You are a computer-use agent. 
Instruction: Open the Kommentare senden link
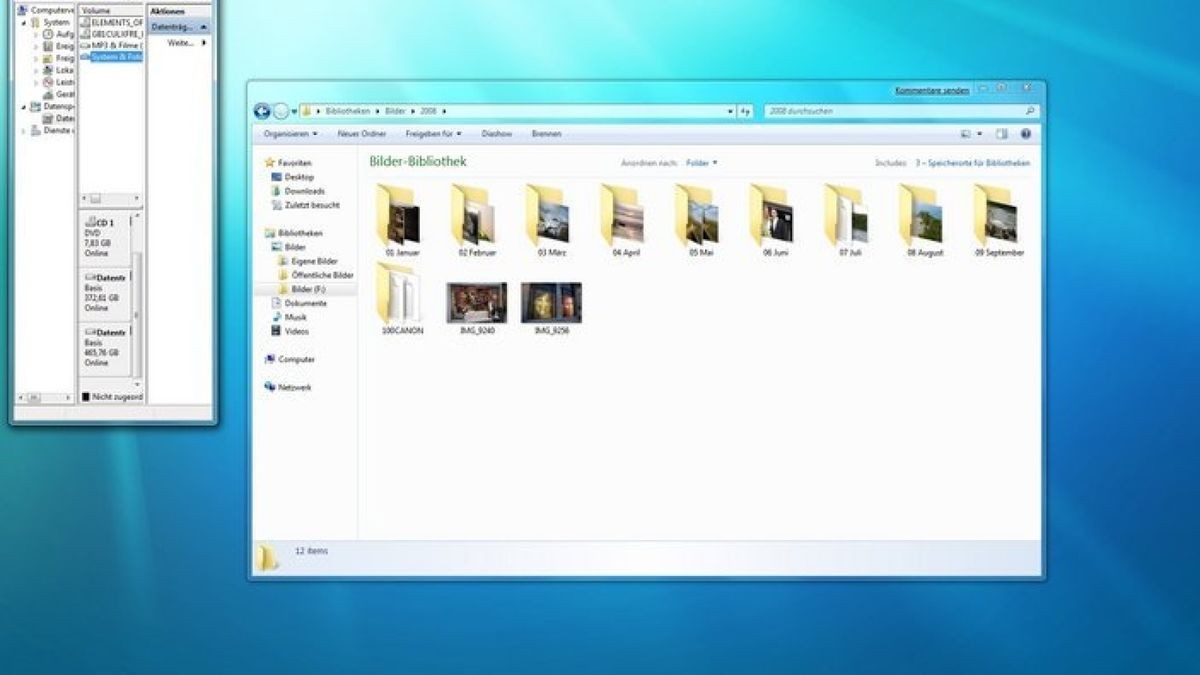tap(930, 89)
